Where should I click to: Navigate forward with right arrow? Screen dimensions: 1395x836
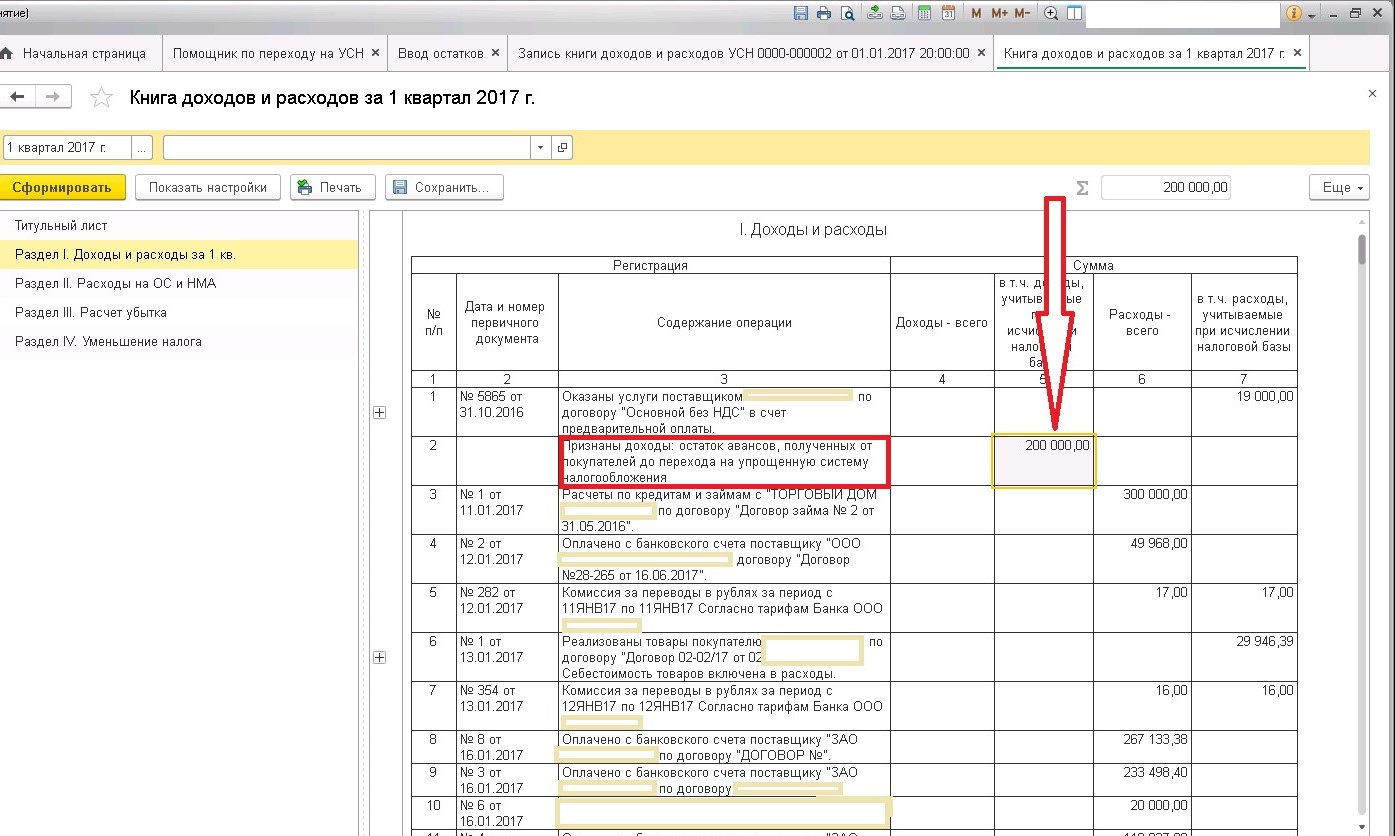pos(52,97)
